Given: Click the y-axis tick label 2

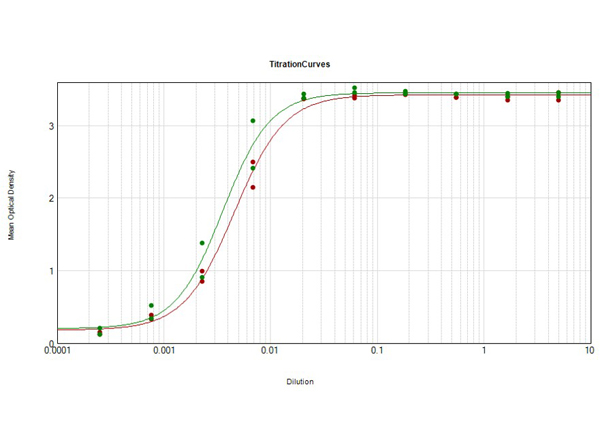Looking at the screenshot, I should point(51,199).
